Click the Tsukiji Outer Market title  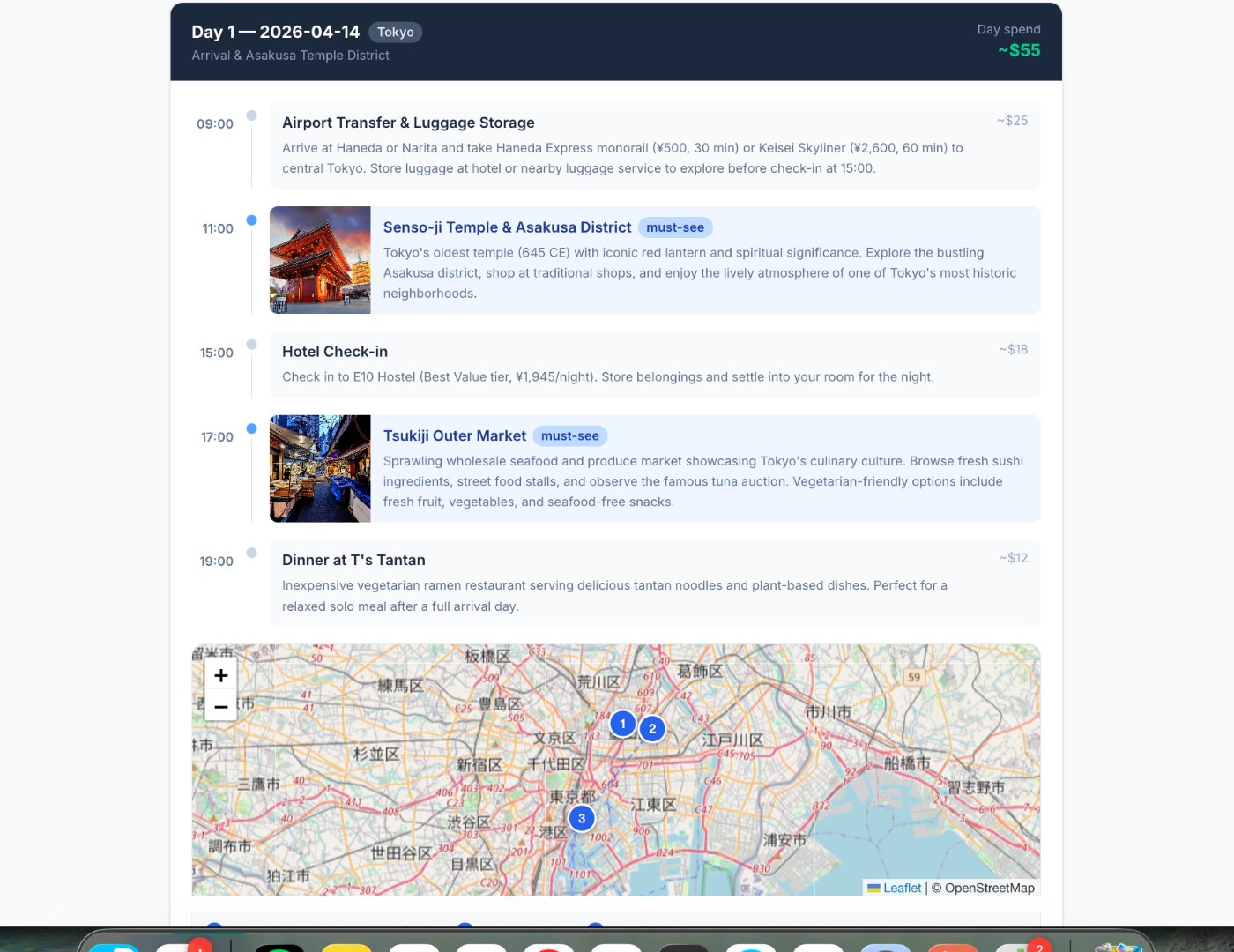tap(454, 435)
